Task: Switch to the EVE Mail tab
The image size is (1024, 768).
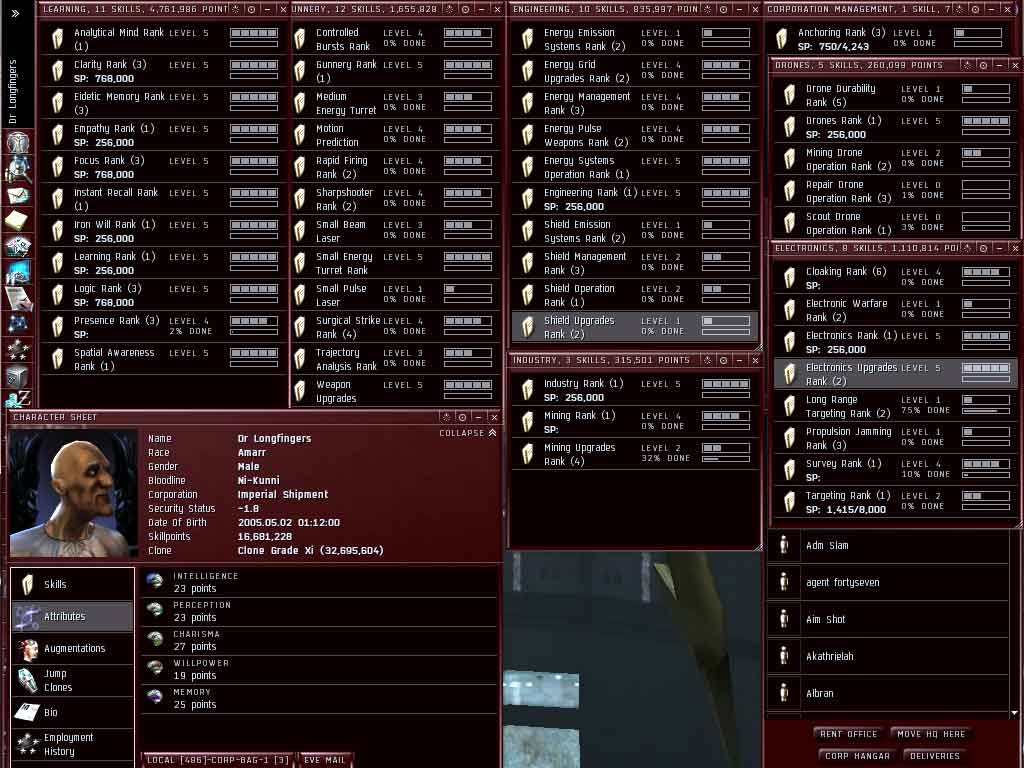Action: (x=325, y=760)
